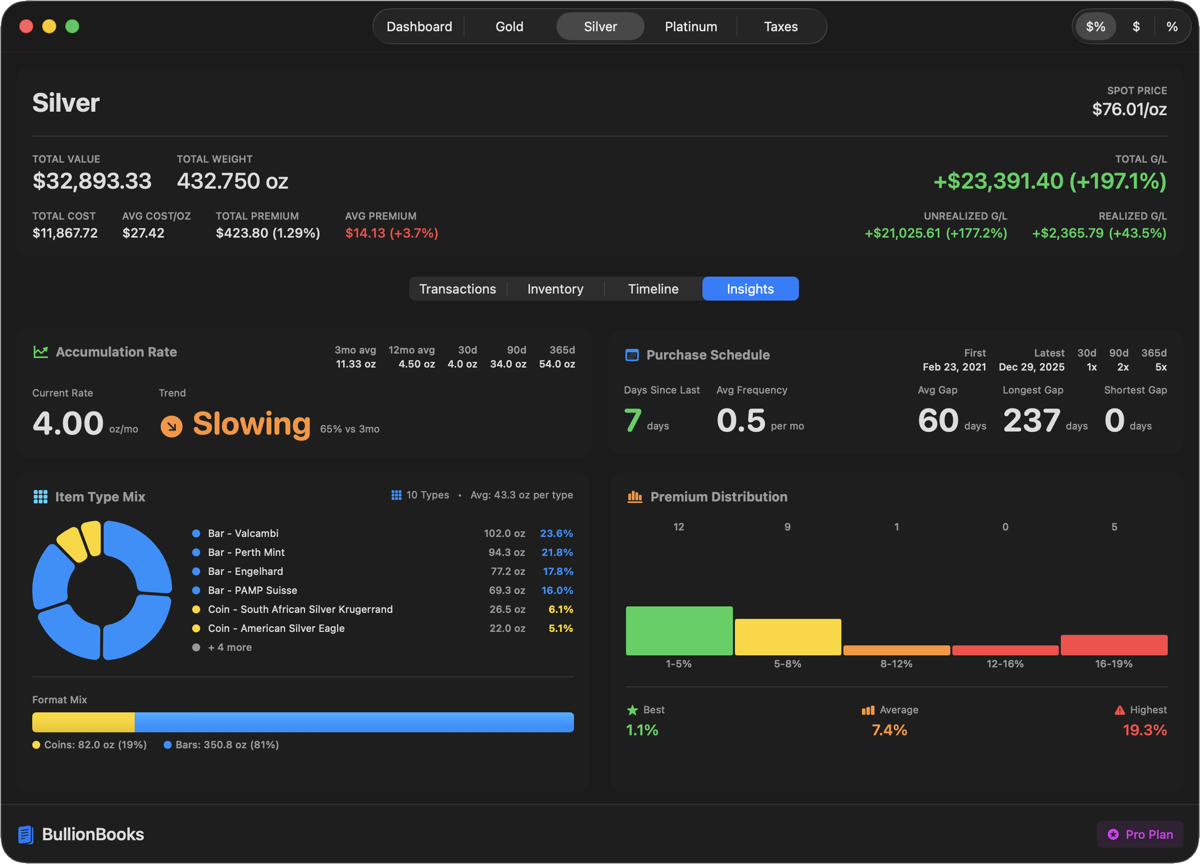The height and width of the screenshot is (865, 1200).
Task: Click the total value $32,893.33
Action: pos(92,181)
